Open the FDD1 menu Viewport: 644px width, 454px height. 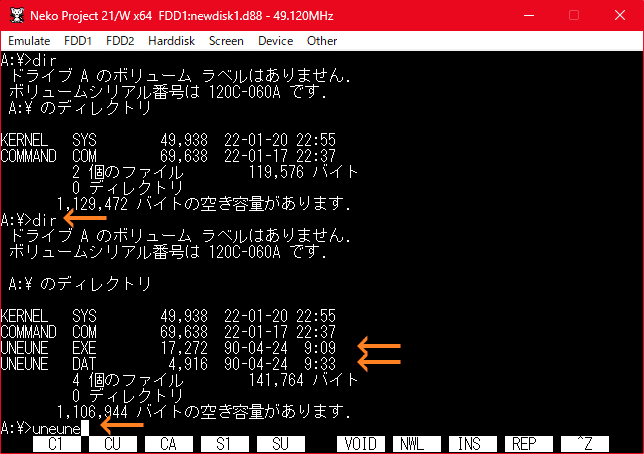(x=78, y=41)
